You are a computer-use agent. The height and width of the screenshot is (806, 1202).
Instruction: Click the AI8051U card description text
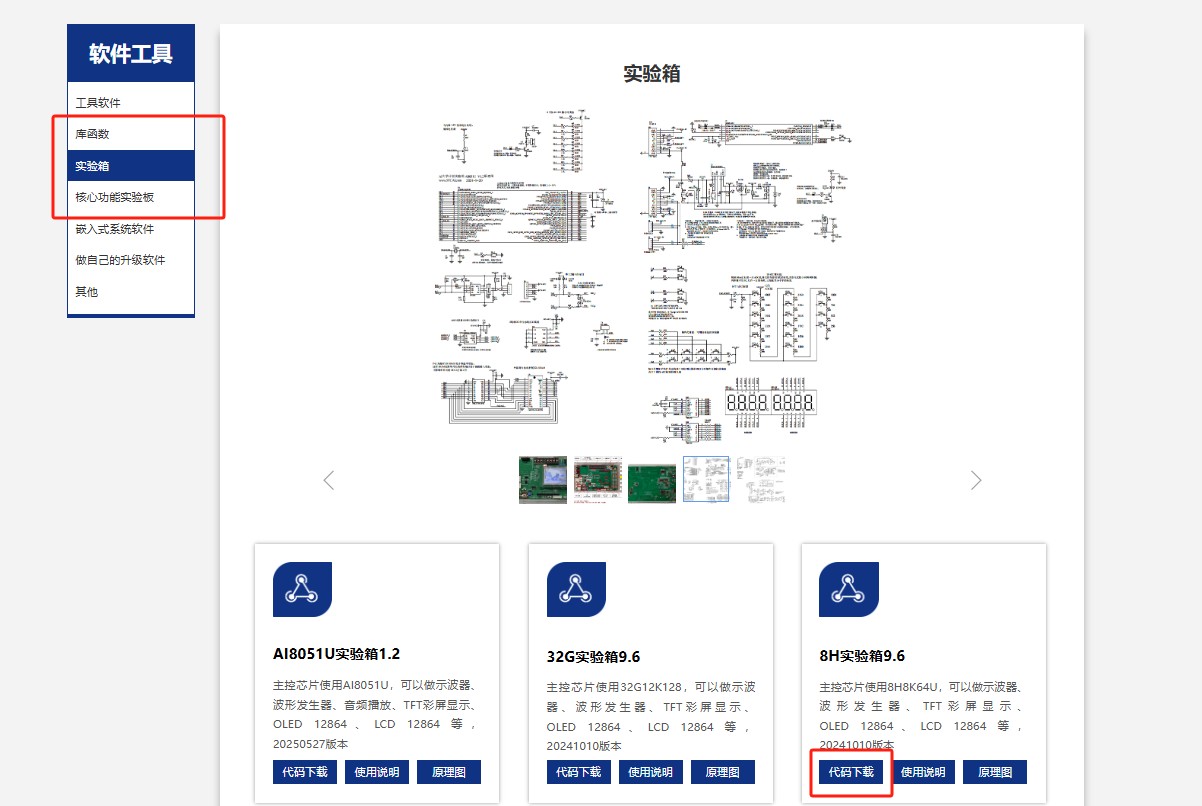377,715
